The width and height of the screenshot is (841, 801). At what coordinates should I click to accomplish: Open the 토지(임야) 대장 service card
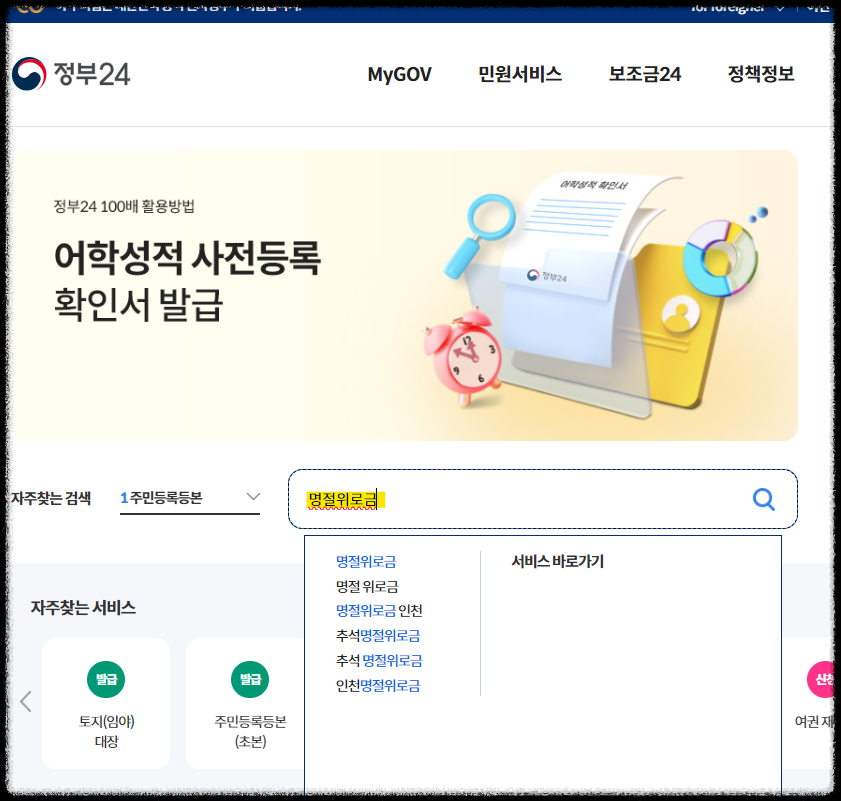[x=106, y=703]
